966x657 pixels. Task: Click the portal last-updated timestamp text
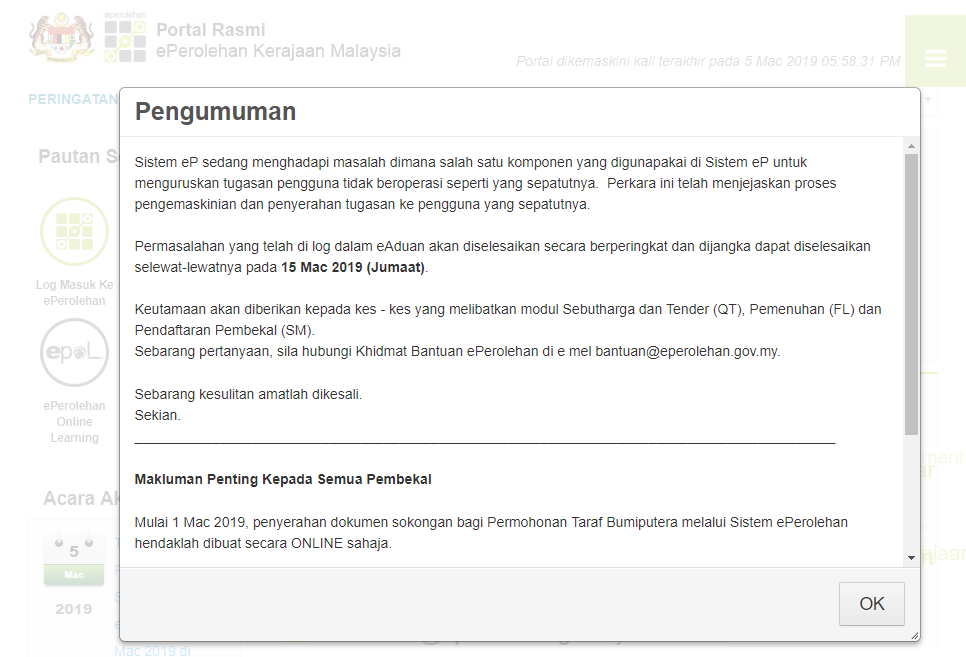708,61
